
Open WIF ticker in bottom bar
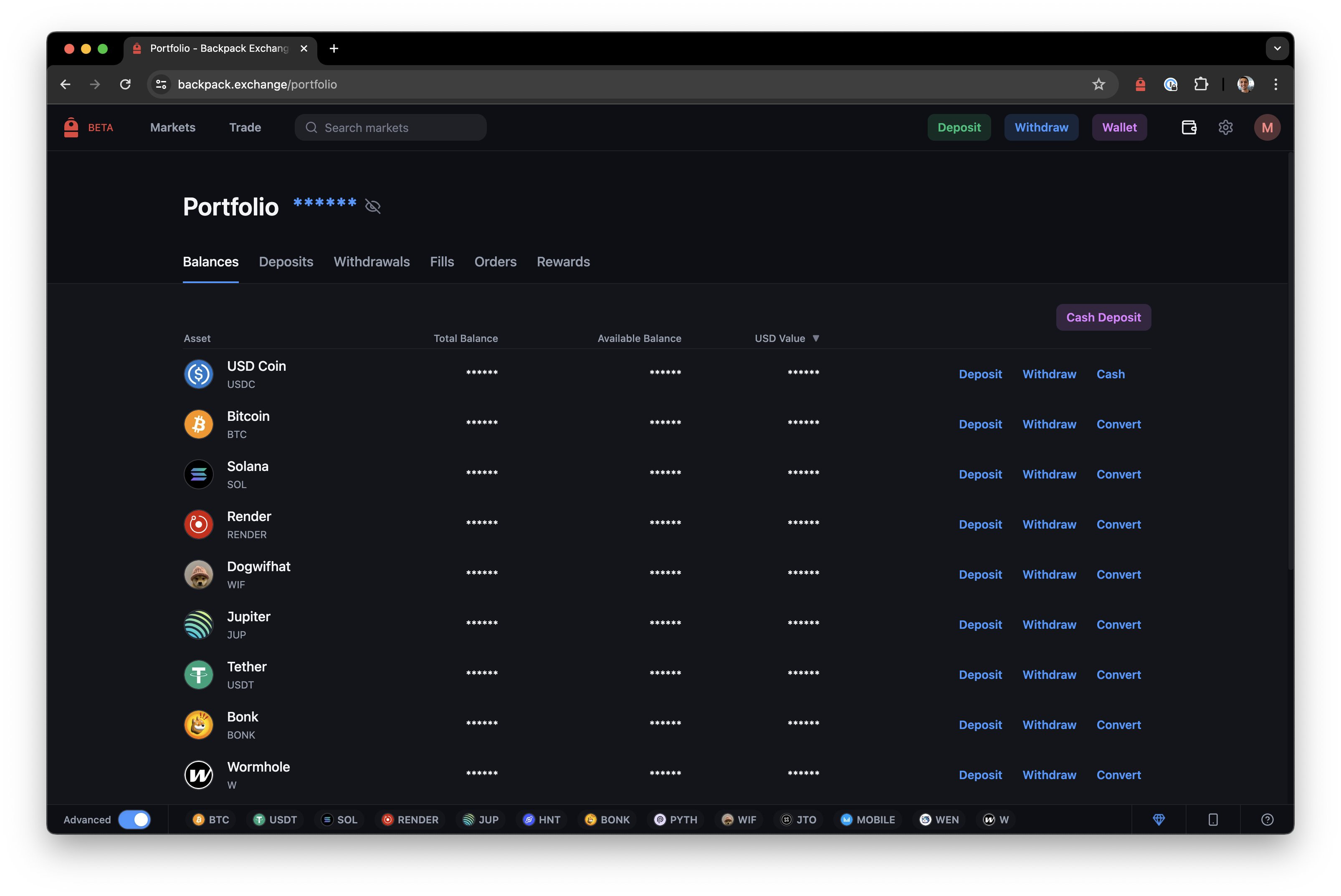tap(739, 820)
